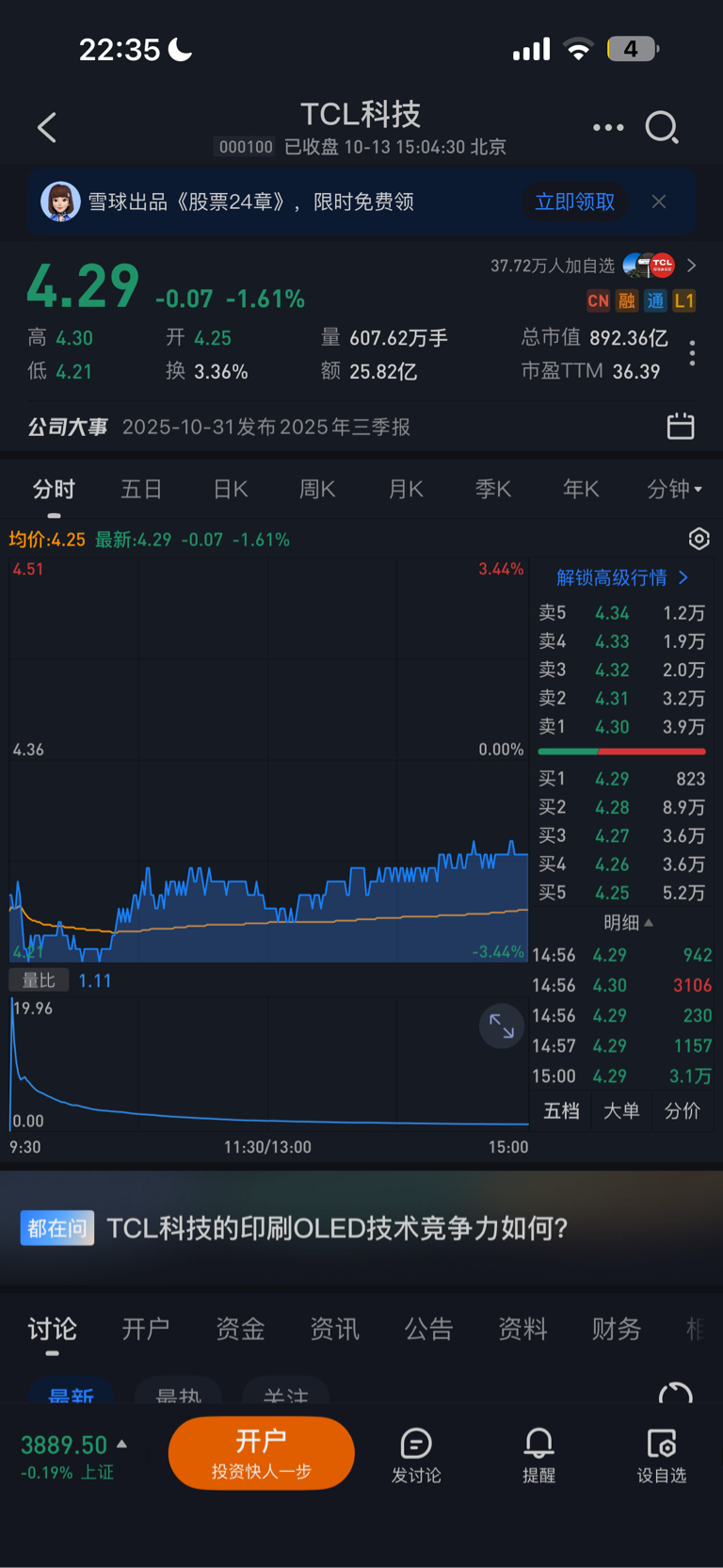Dismiss the 股票24章 promo banner

coord(659,202)
